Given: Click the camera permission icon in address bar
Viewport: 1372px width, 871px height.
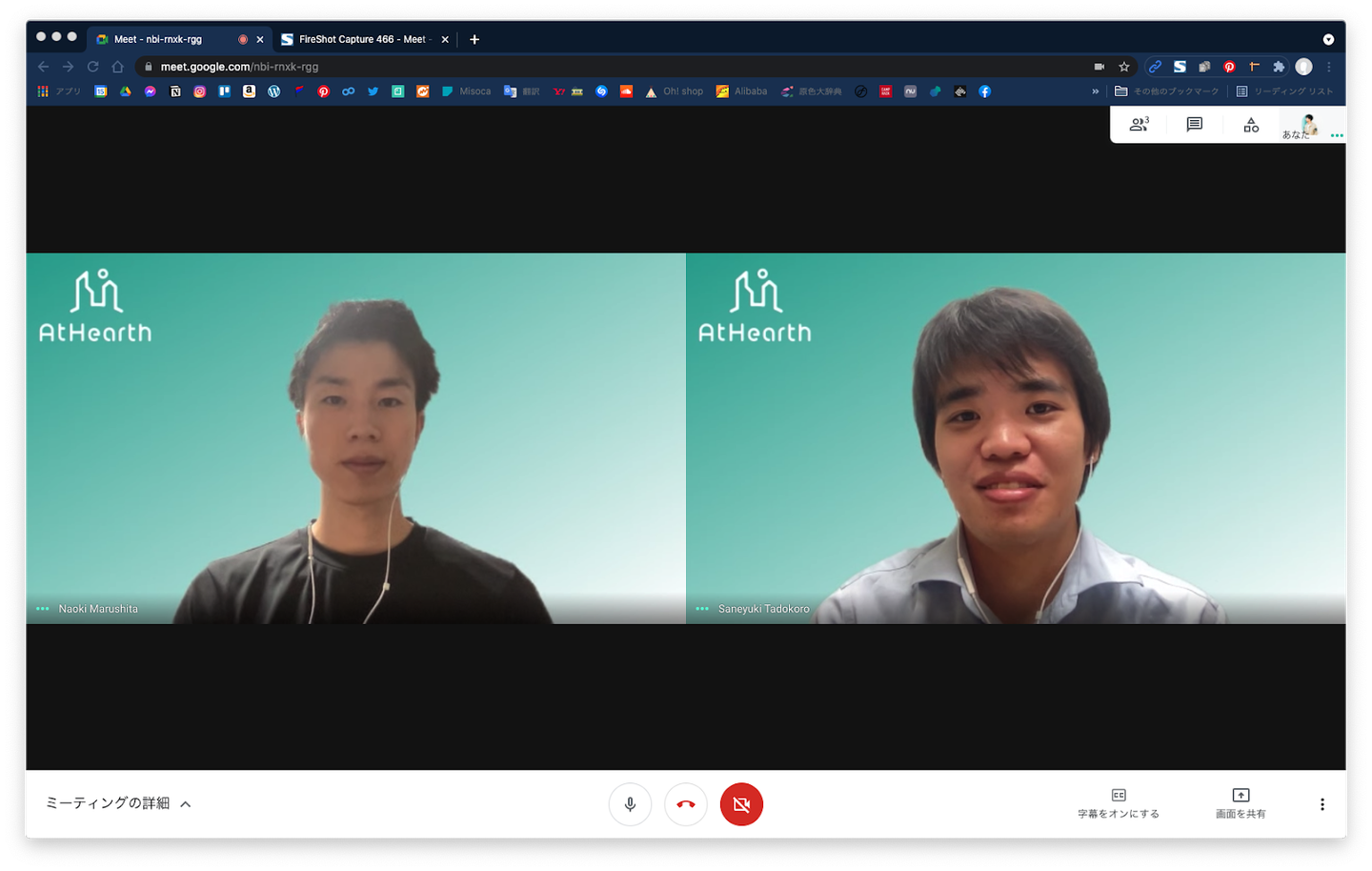Looking at the screenshot, I should pos(1100,67).
